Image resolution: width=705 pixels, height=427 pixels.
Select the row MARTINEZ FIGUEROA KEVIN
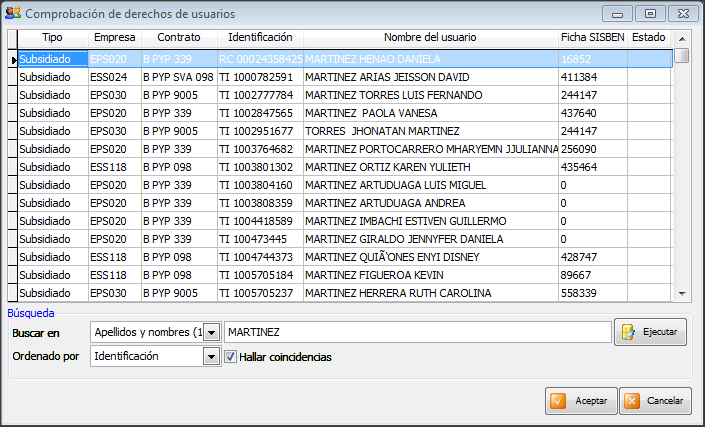pyautogui.click(x=344, y=275)
